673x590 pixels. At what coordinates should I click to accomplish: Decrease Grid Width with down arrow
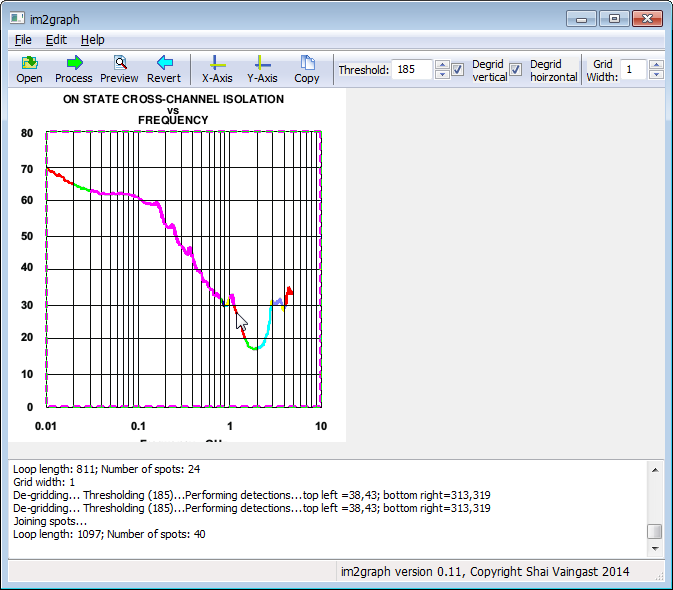click(x=656, y=75)
